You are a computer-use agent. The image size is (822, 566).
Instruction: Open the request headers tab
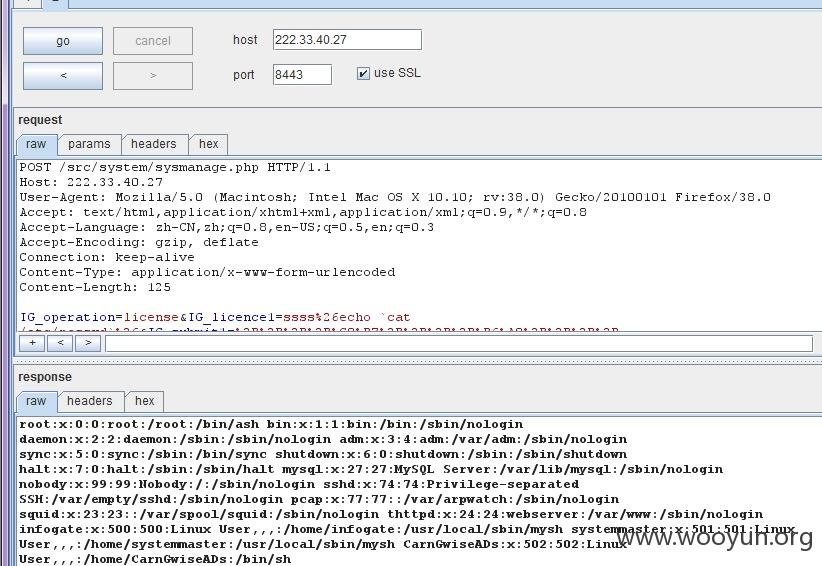154,144
